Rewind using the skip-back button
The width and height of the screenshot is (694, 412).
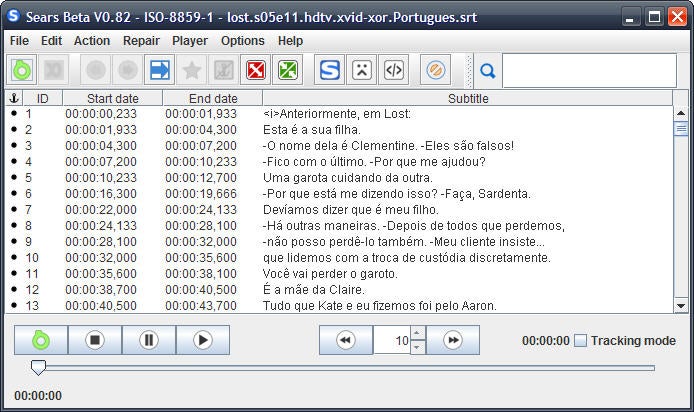click(346, 340)
